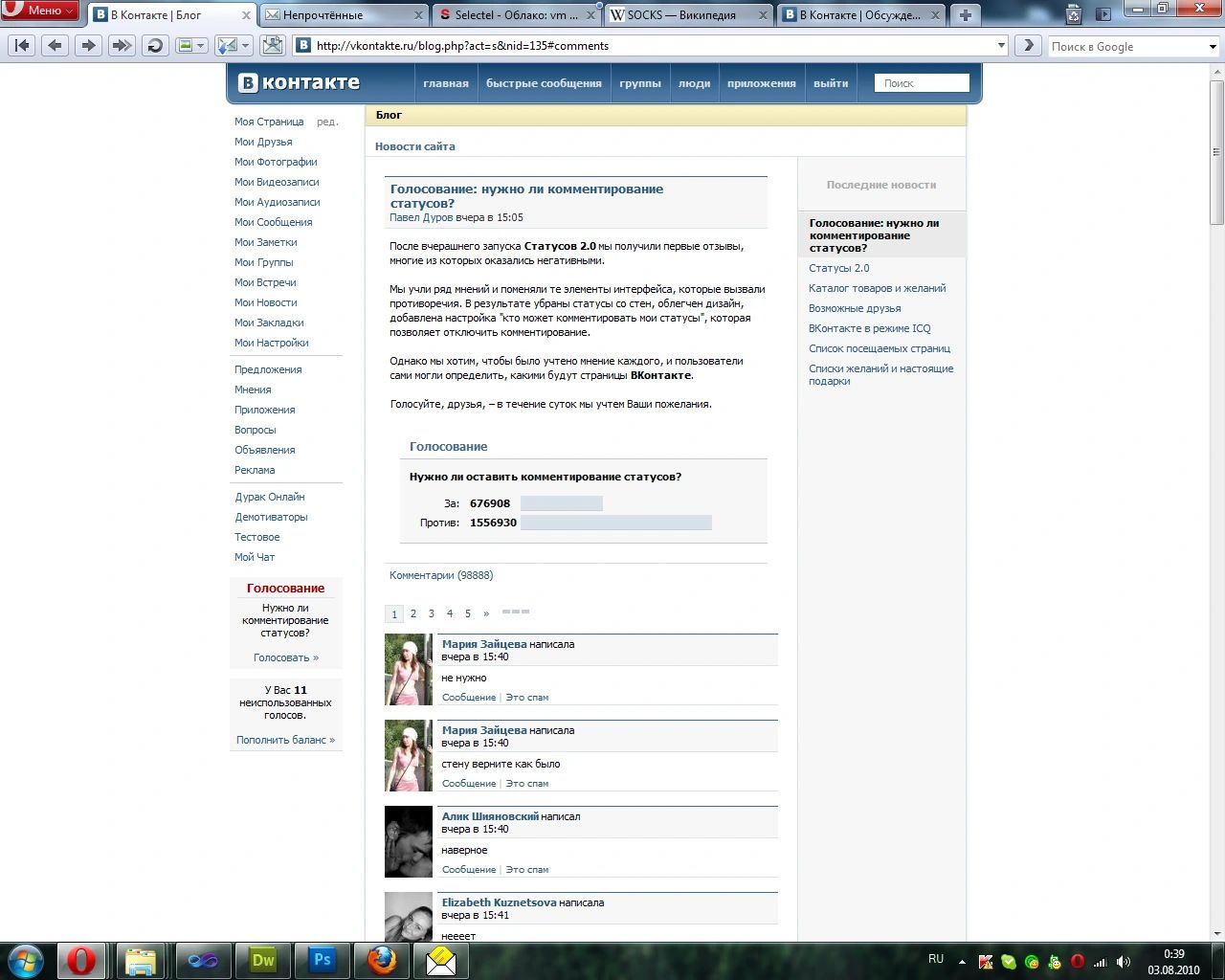
Task: Open the Мои Аудиозаписи sidebar link
Action: click(x=278, y=202)
